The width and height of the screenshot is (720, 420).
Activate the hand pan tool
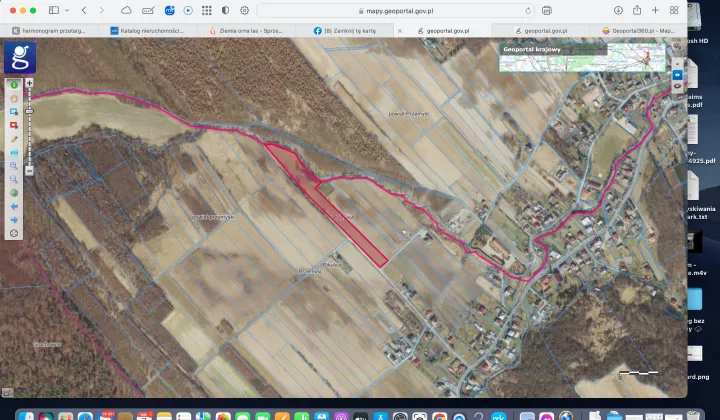[14, 98]
